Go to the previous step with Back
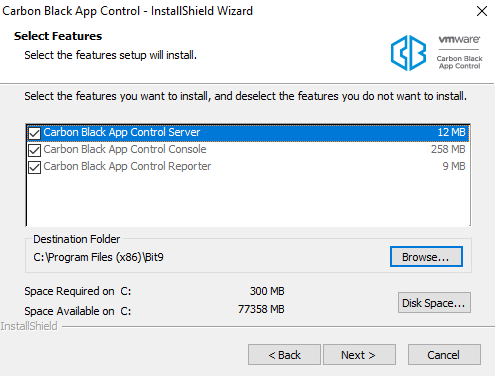 point(284,355)
